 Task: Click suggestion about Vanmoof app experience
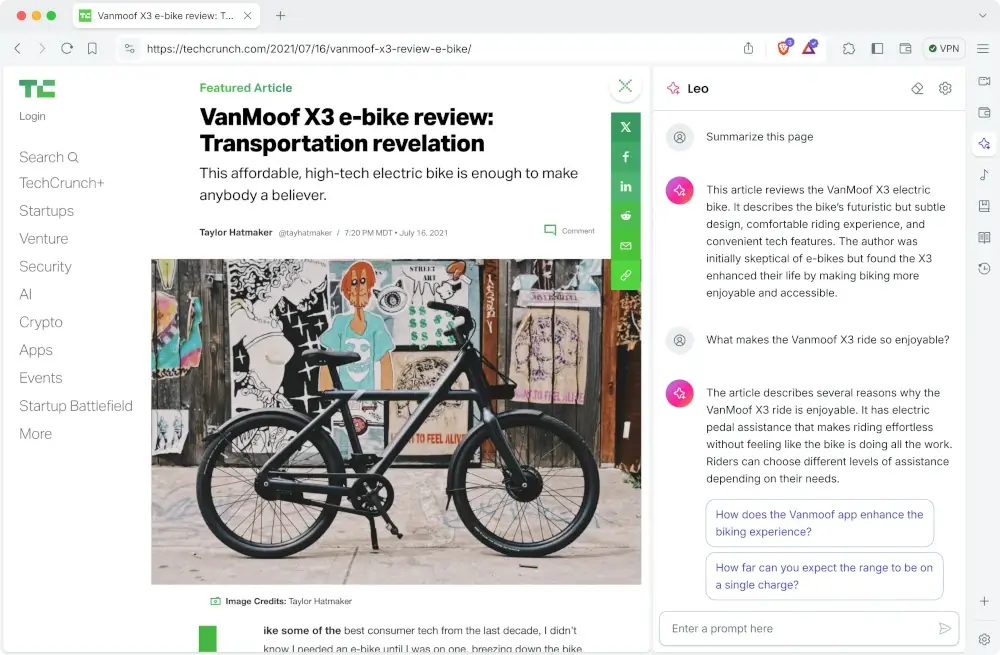click(820, 523)
